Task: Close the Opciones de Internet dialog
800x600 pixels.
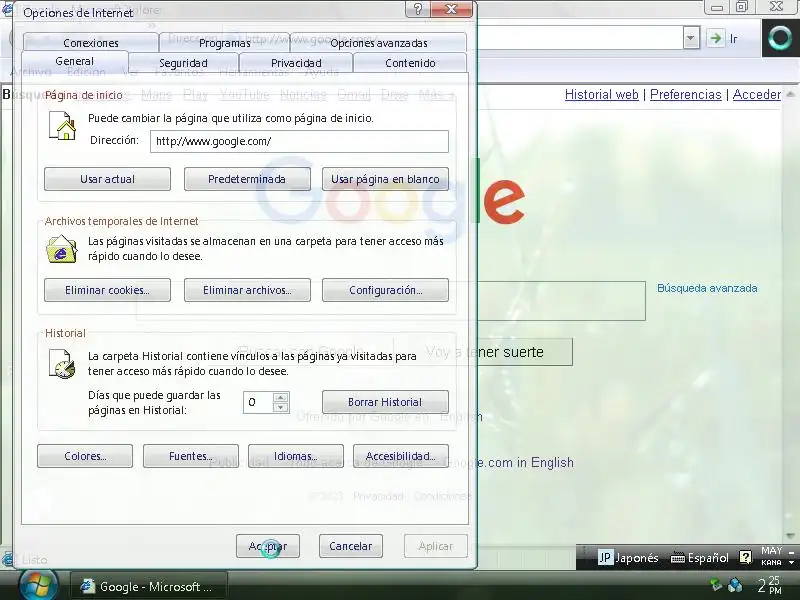Action: coord(452,9)
